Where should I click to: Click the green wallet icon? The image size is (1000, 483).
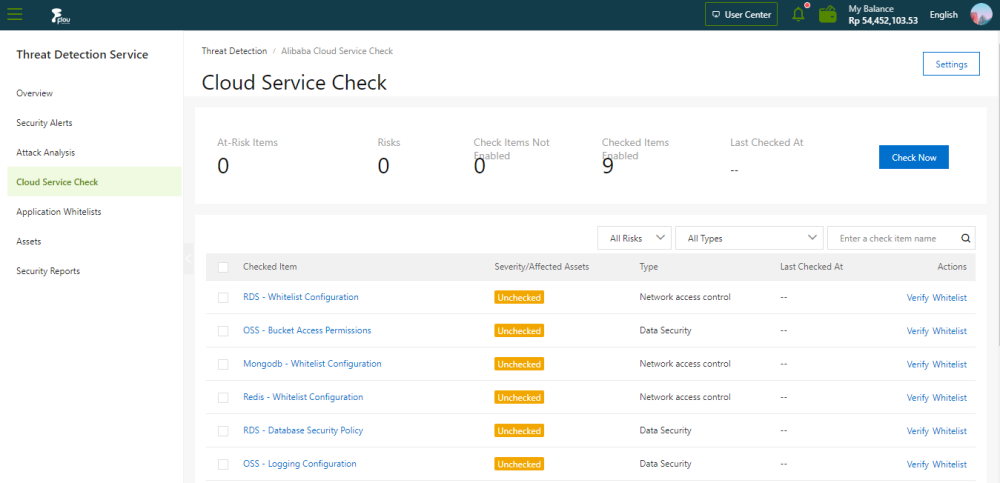(828, 14)
